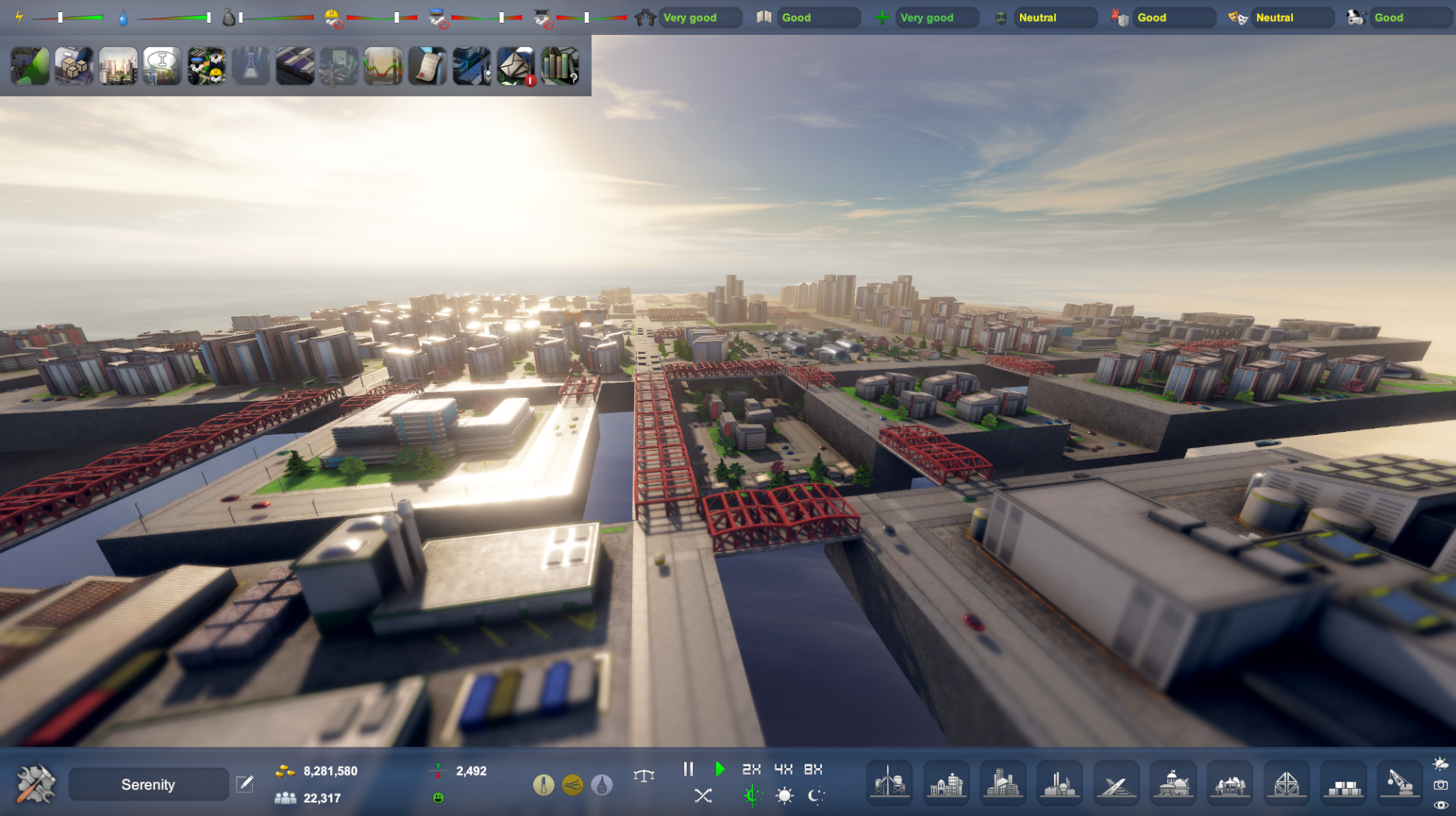Open the money and signpost trade icon
Image resolution: width=1456 pixels, height=816 pixels.
coord(339,66)
